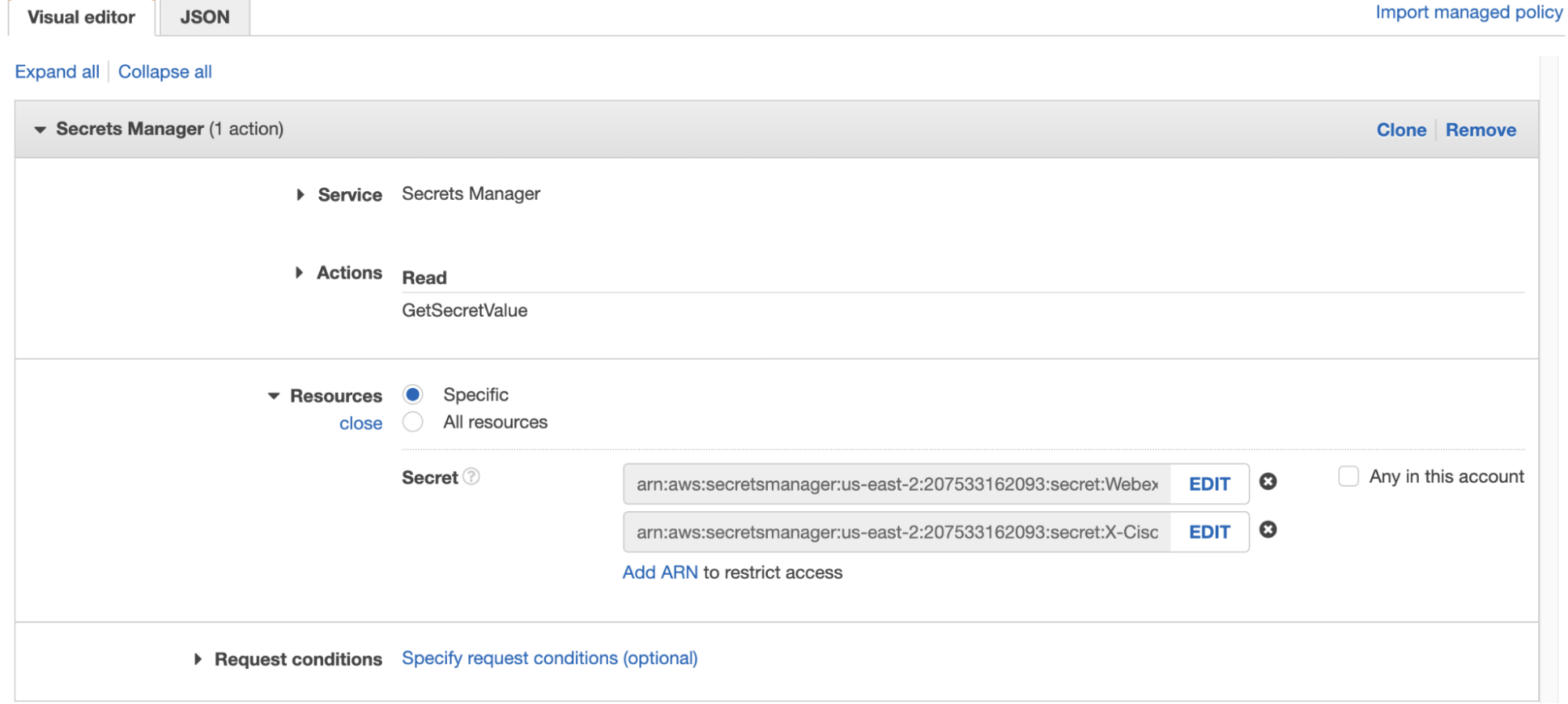Image resolution: width=1568 pixels, height=704 pixels.
Task: Delete the X-Cisc secret ARN with X icon
Action: (x=1268, y=530)
